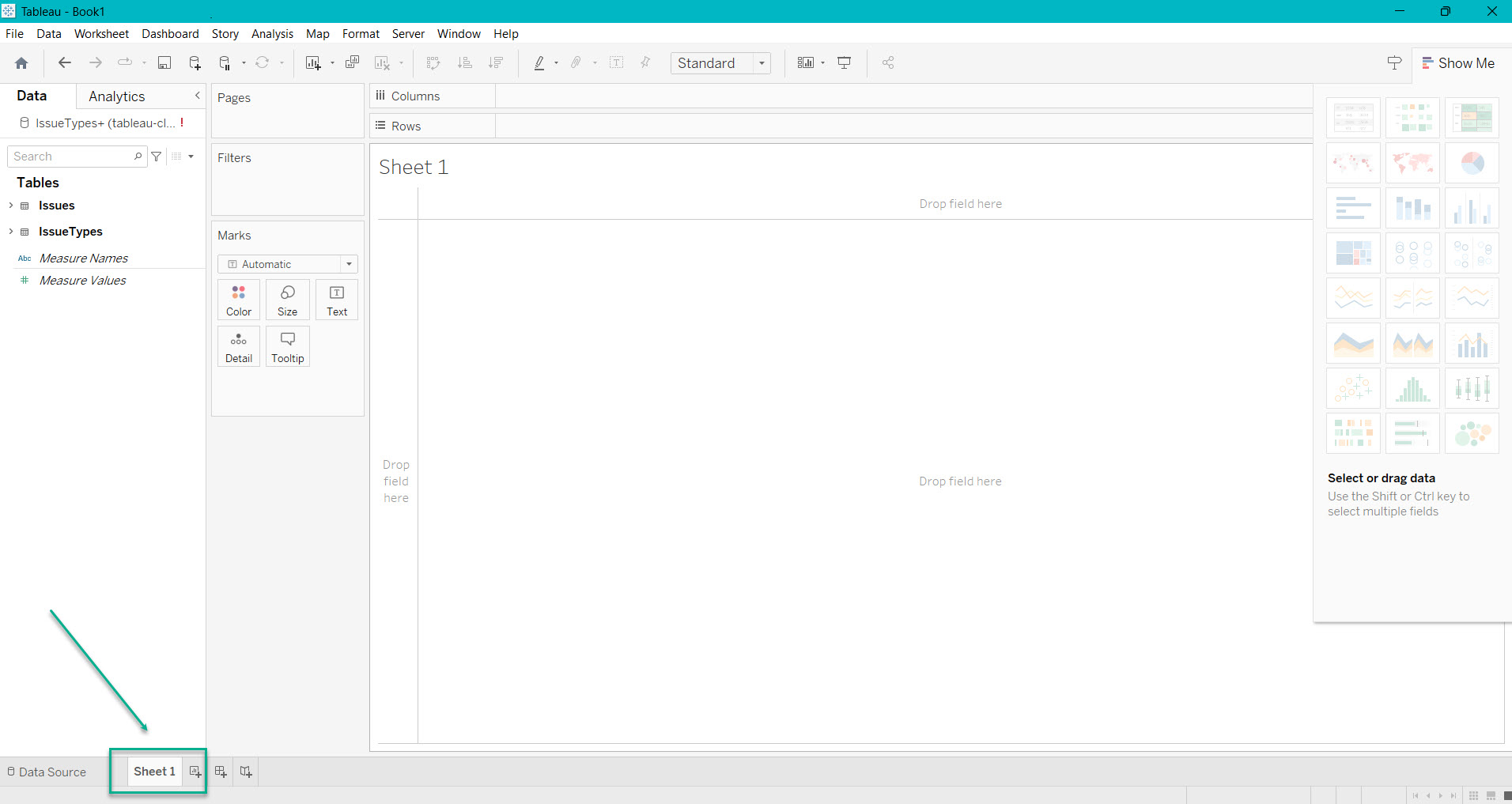Toggle the Show/Hide Cards toolbar button

[806, 63]
